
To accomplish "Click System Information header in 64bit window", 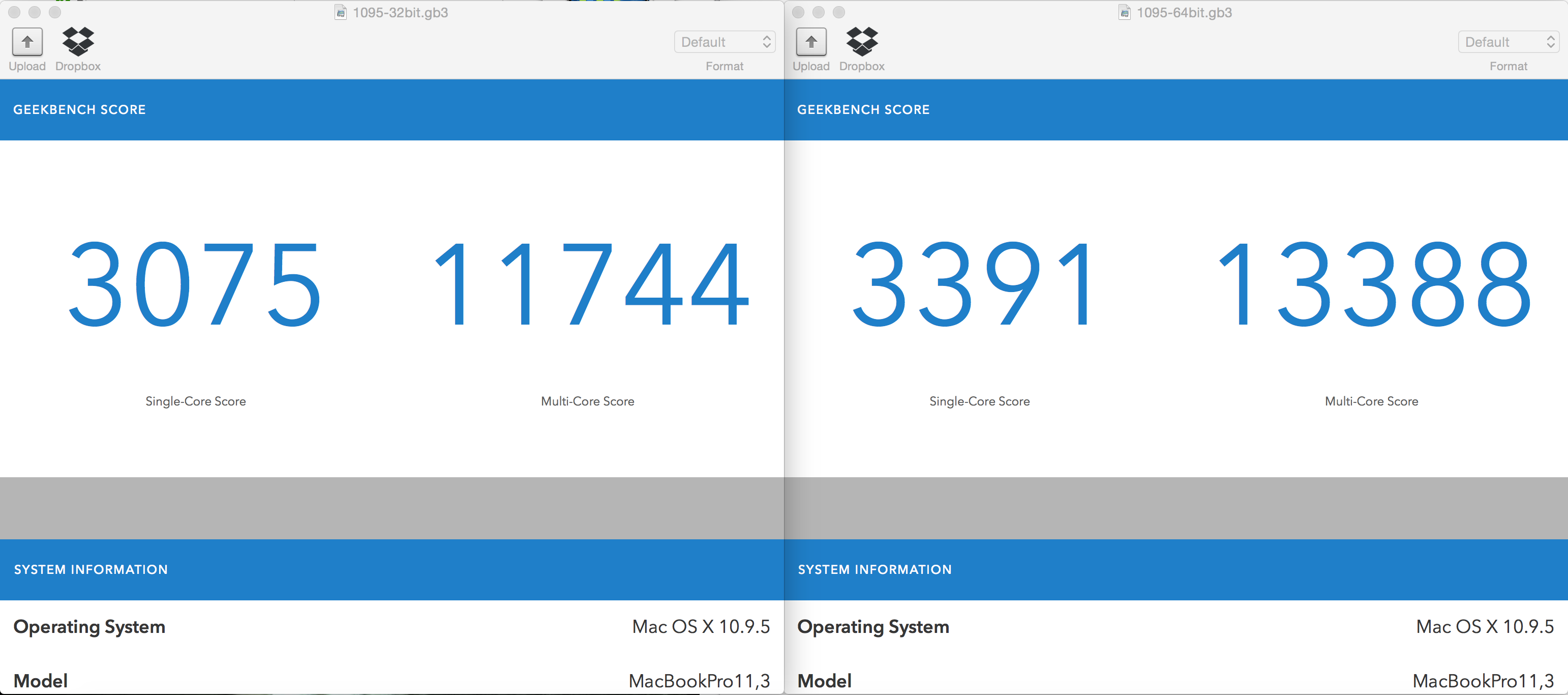I will point(874,569).
